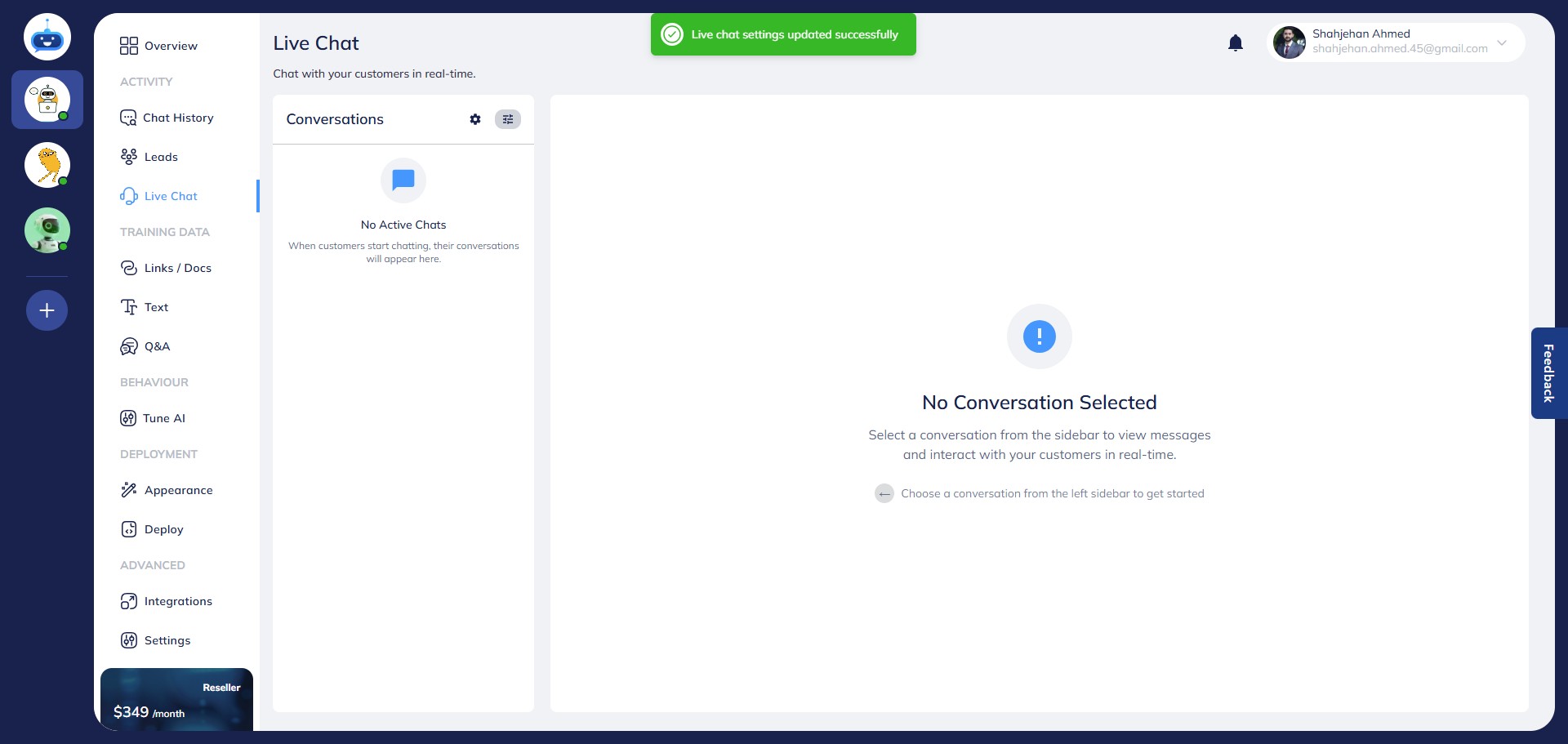
Task: Click the notification bell
Action: [1235, 42]
